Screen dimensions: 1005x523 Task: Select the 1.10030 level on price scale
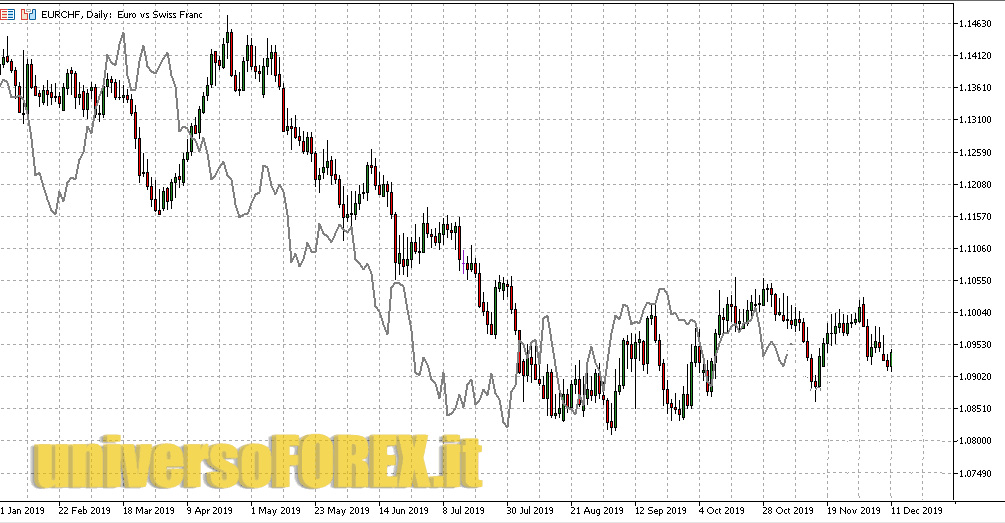click(x=973, y=313)
